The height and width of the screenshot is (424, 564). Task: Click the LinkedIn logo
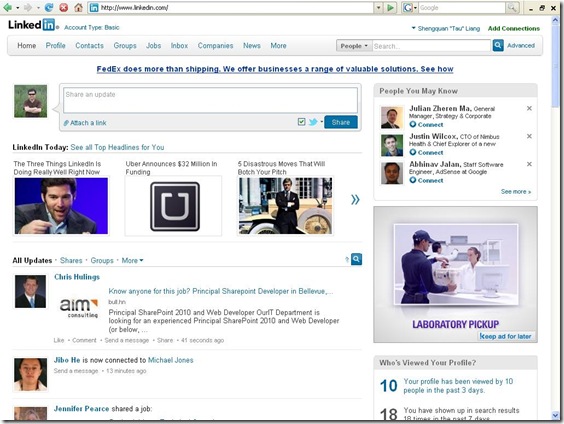tap(32, 25)
